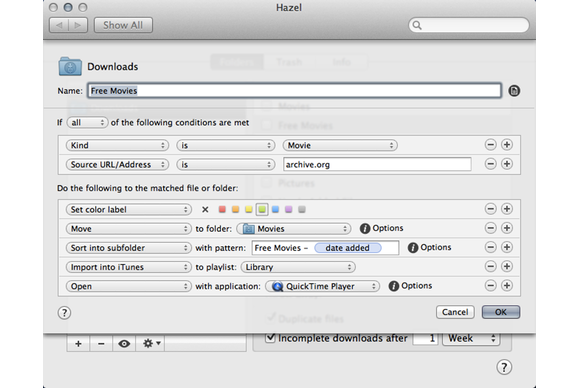Click the Show All button

pos(123,25)
